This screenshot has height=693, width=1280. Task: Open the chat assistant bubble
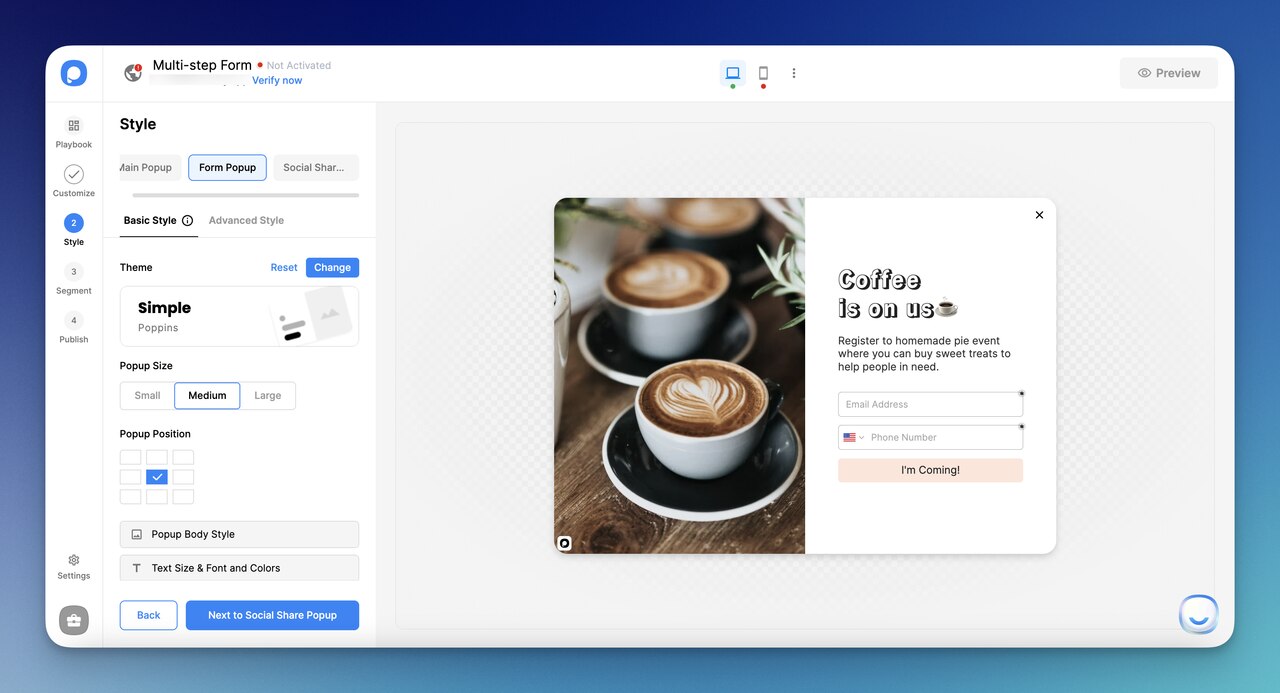[x=1199, y=614]
